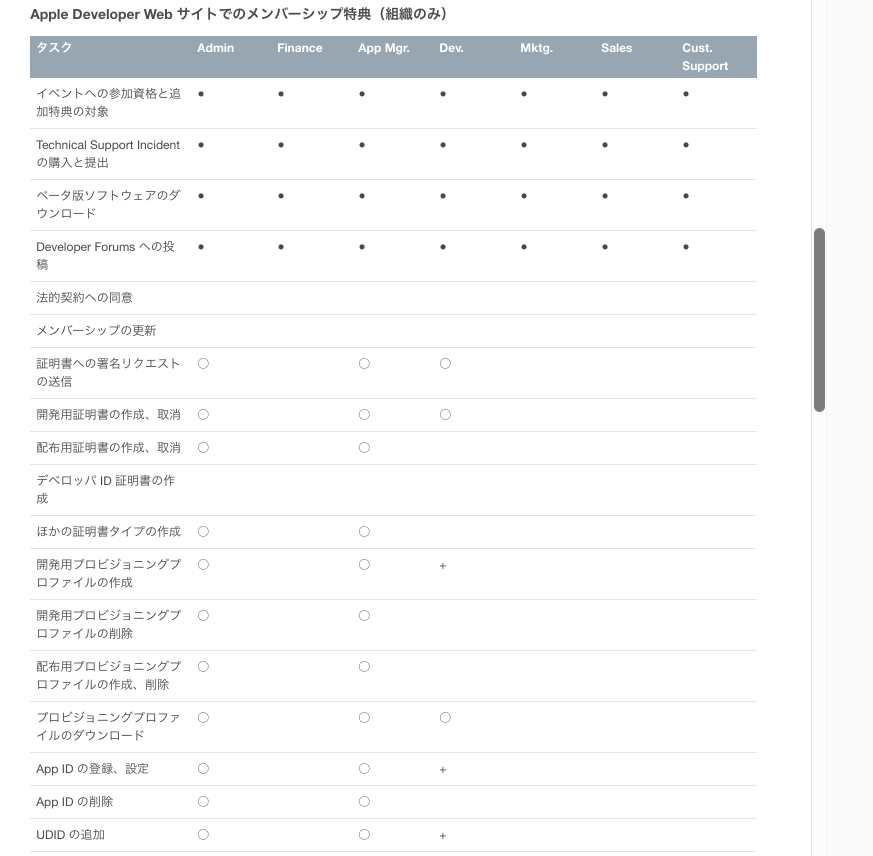Click the Dev. plus sign for '開発用プロビジョニングプロファイルの作成'
The image size is (873, 856).
click(x=443, y=566)
